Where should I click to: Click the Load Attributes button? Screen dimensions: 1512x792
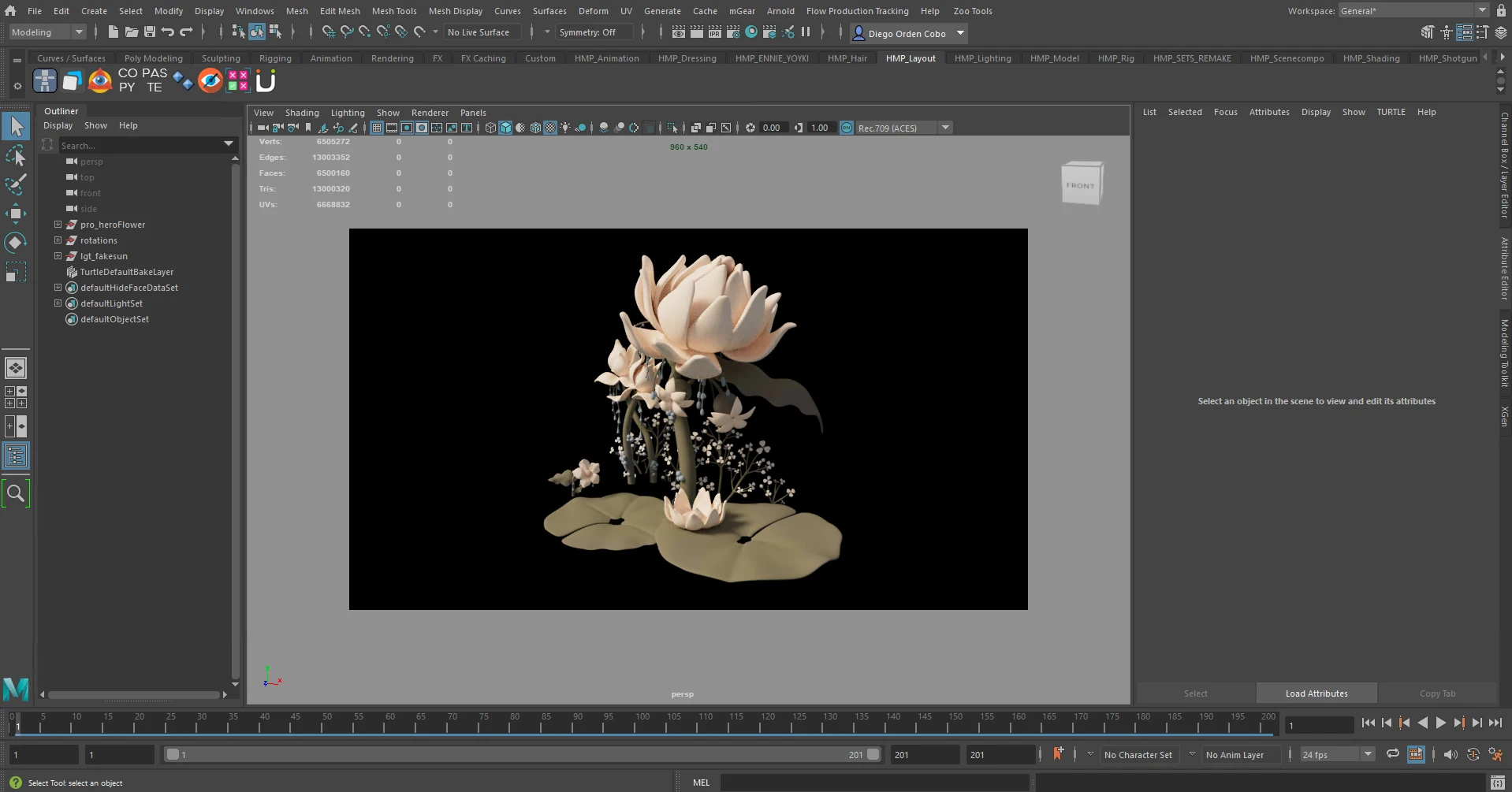1316,693
